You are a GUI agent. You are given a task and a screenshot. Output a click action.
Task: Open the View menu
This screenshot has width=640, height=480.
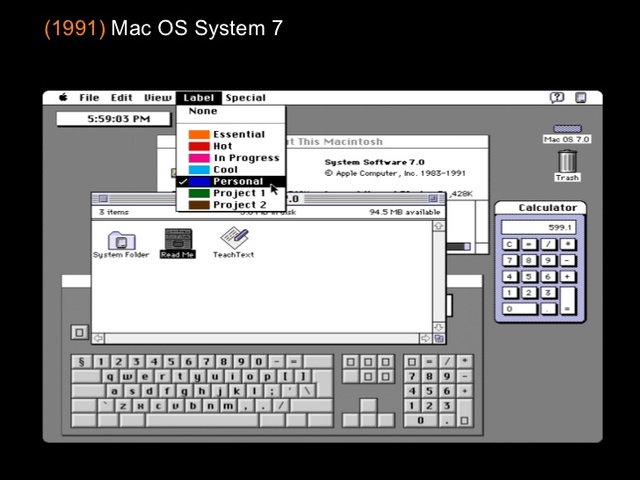pyautogui.click(x=158, y=98)
